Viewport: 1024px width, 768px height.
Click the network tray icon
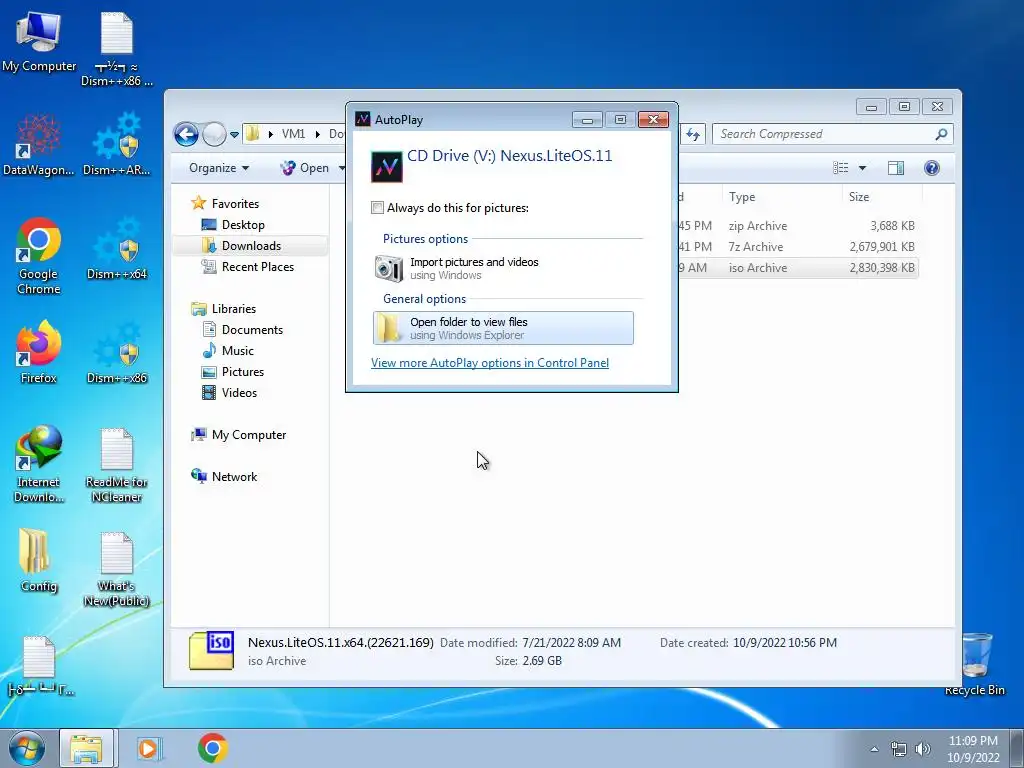tap(899, 749)
